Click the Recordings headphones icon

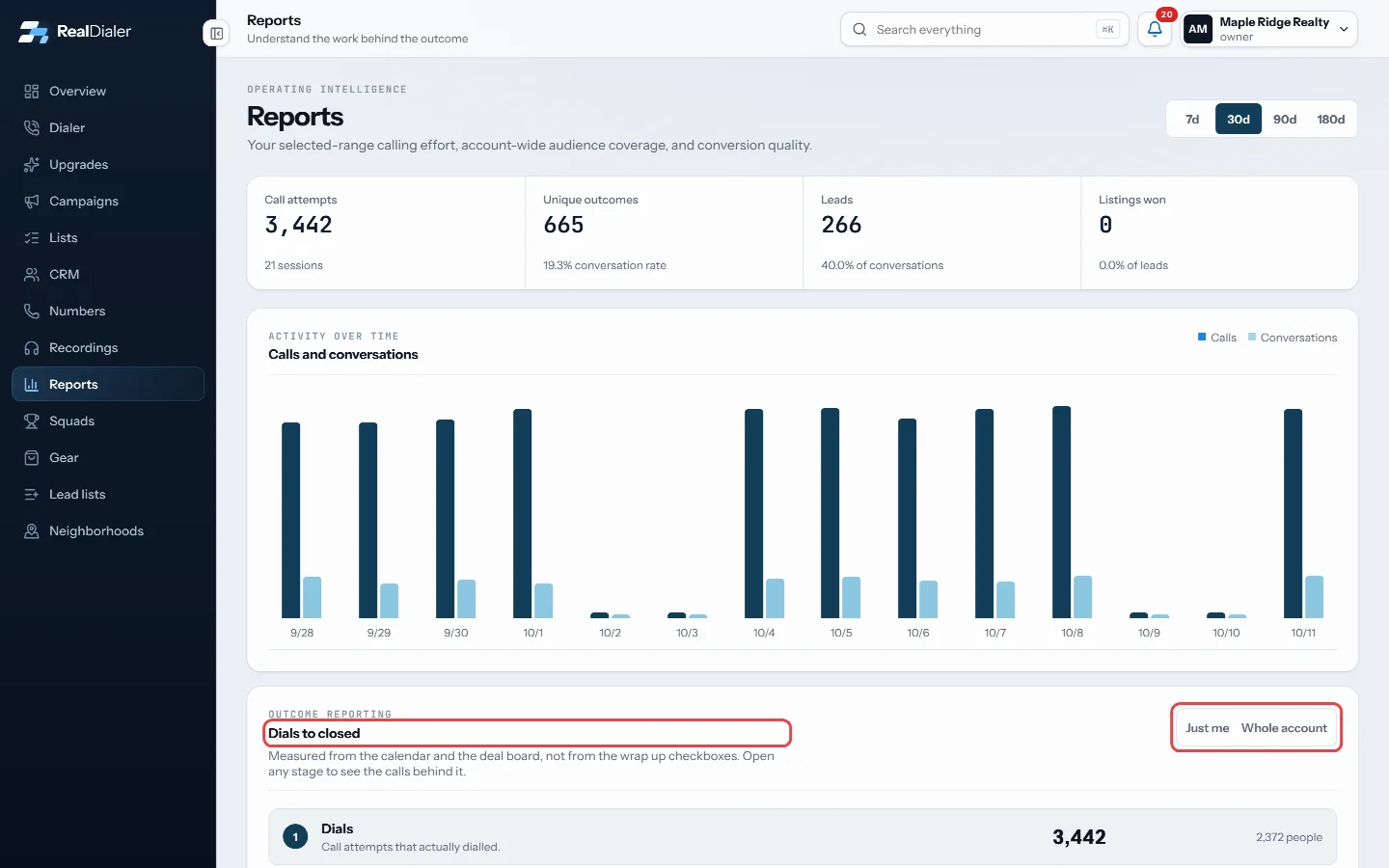(32, 348)
